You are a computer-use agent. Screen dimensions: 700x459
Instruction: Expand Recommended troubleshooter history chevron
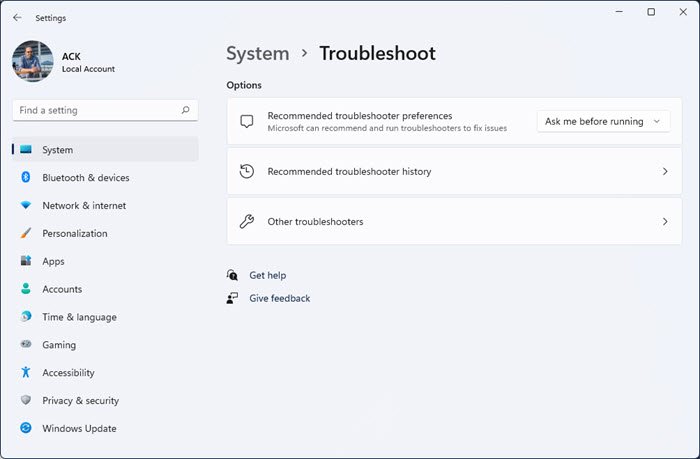coord(665,172)
